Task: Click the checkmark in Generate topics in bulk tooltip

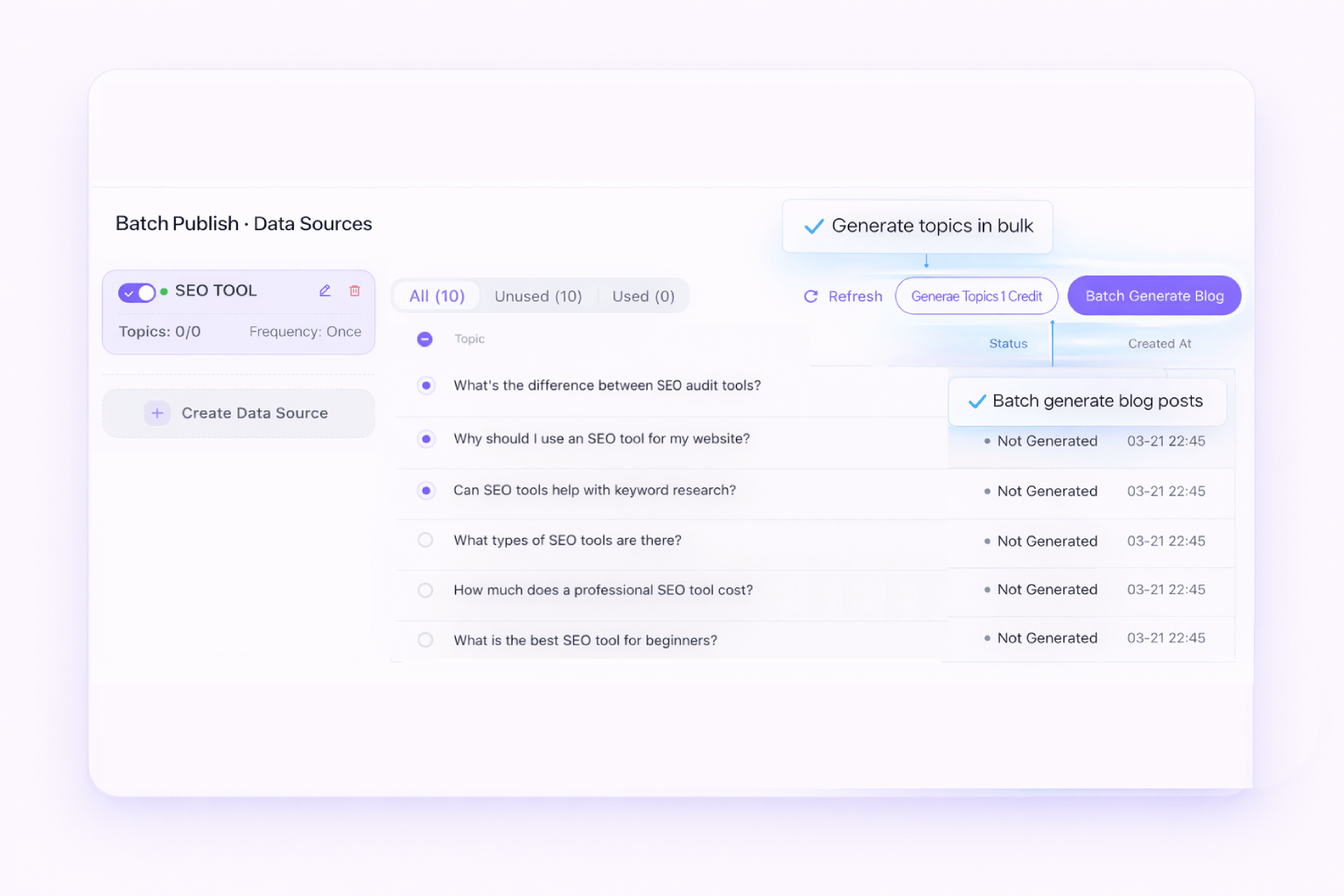Action: 814,226
